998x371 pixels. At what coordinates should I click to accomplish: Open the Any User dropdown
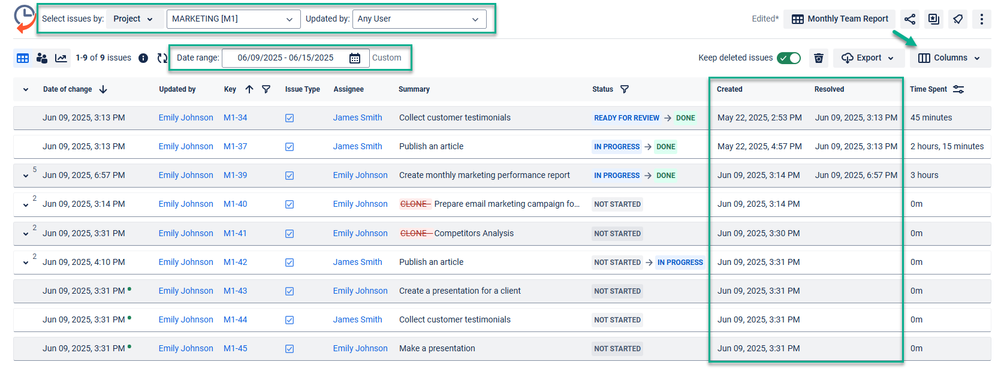tap(419, 19)
